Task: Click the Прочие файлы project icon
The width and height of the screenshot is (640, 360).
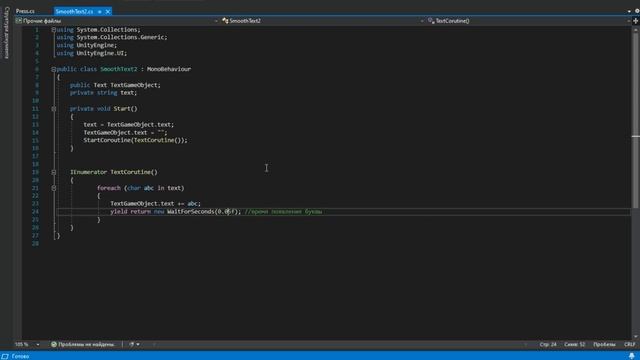Action: (19, 21)
